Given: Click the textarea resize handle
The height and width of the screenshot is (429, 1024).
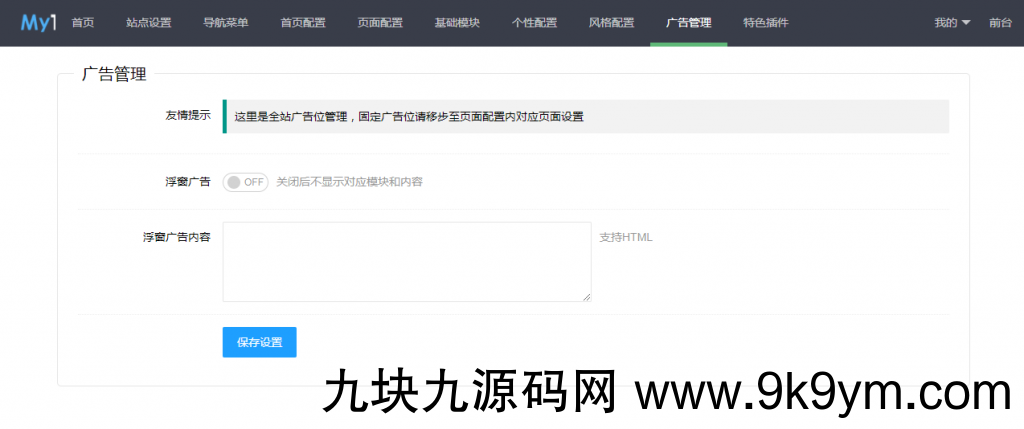Looking at the screenshot, I should point(587,297).
